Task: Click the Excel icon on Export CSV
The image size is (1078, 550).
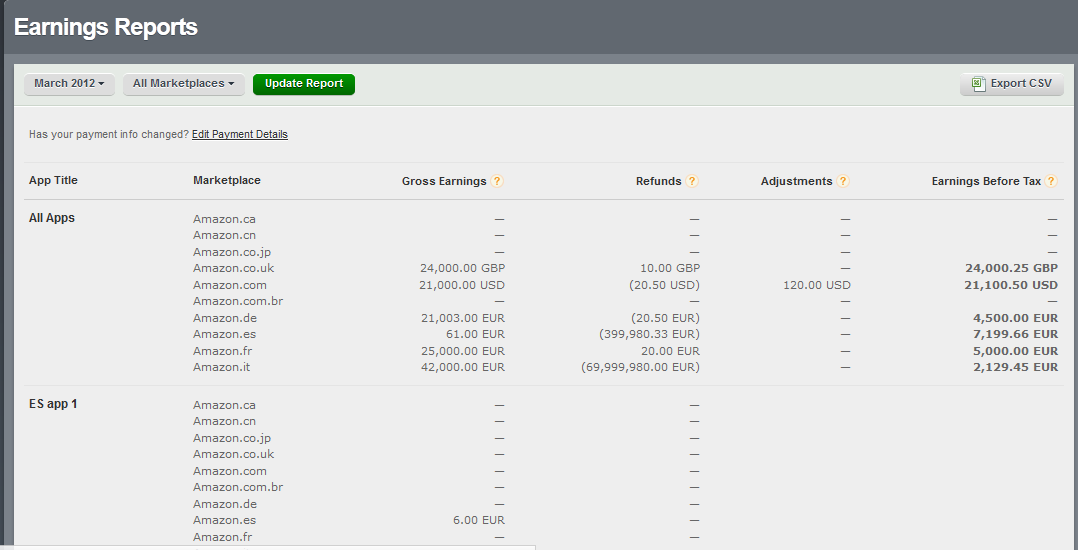Action: [978, 84]
